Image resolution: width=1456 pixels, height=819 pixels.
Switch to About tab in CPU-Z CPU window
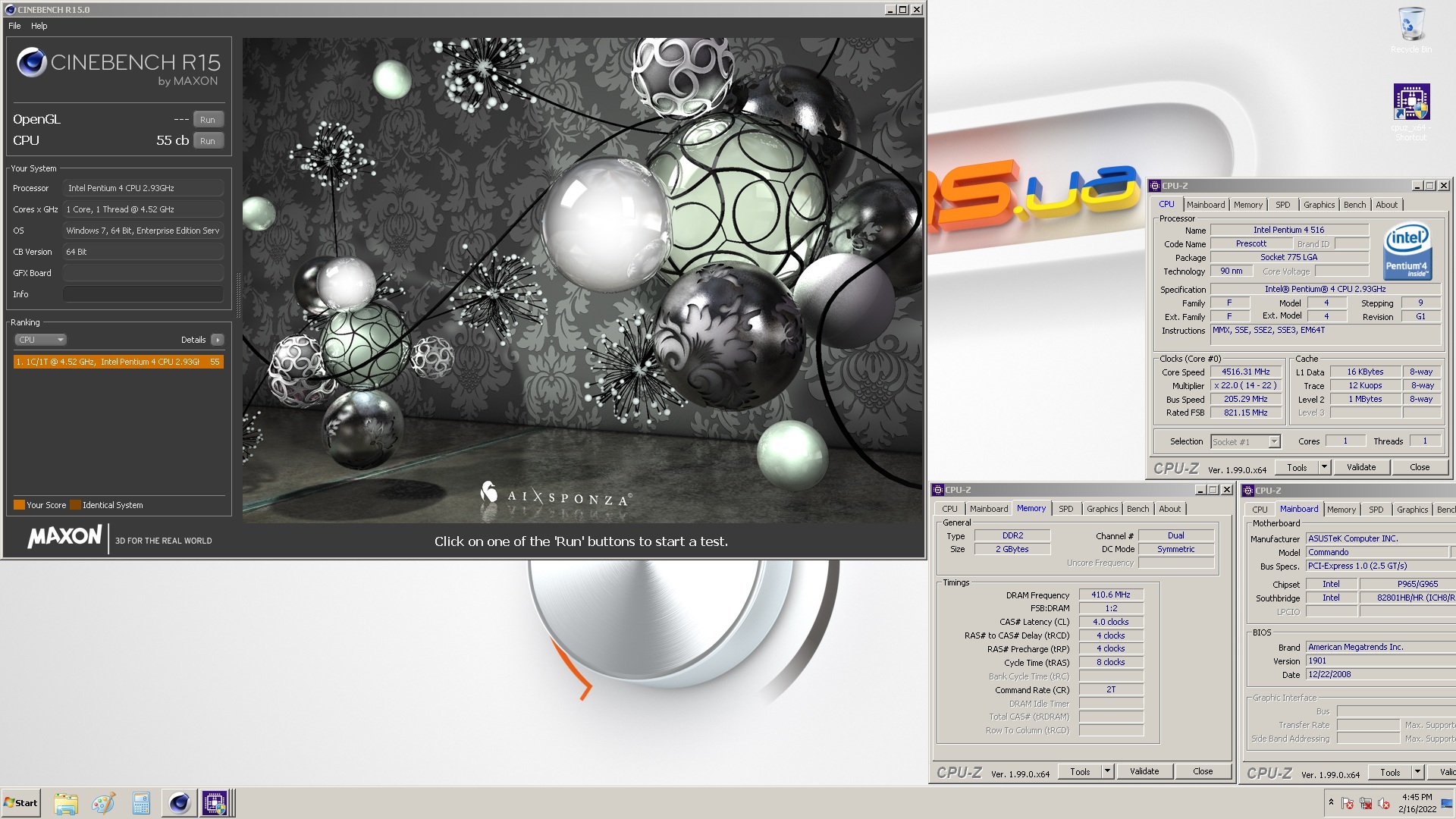[x=1386, y=205]
